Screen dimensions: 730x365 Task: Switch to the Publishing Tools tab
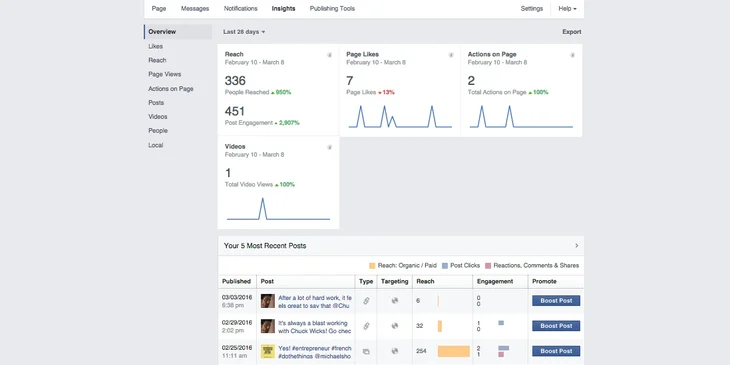click(x=332, y=8)
